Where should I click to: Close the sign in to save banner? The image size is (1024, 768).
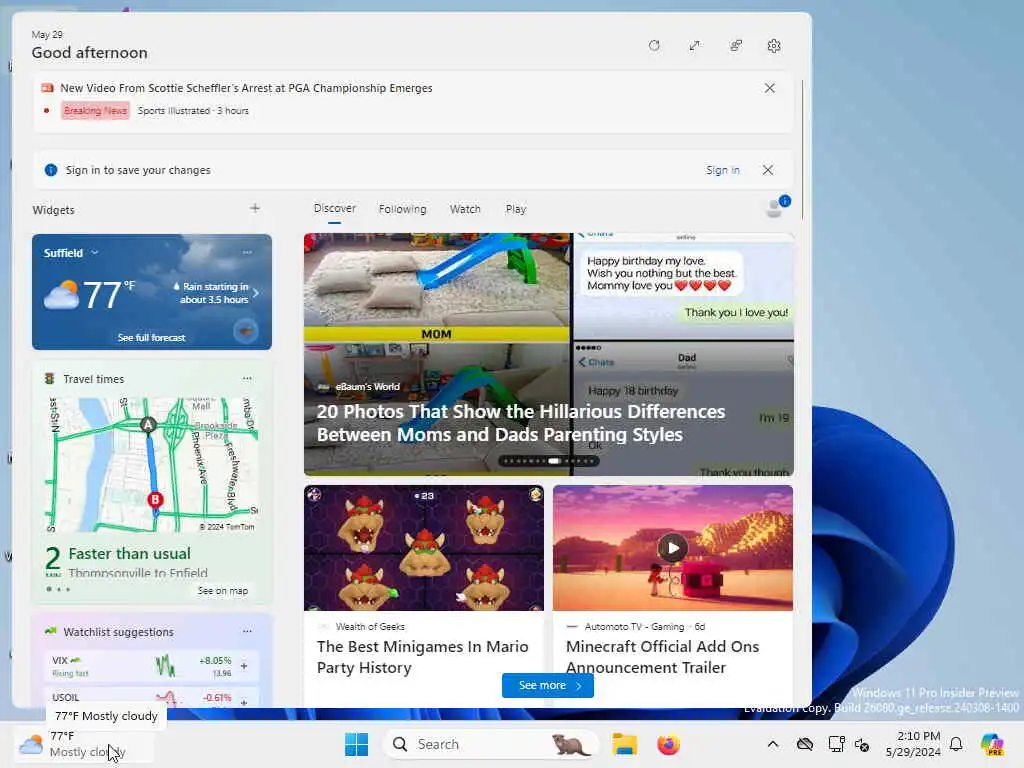tap(768, 170)
